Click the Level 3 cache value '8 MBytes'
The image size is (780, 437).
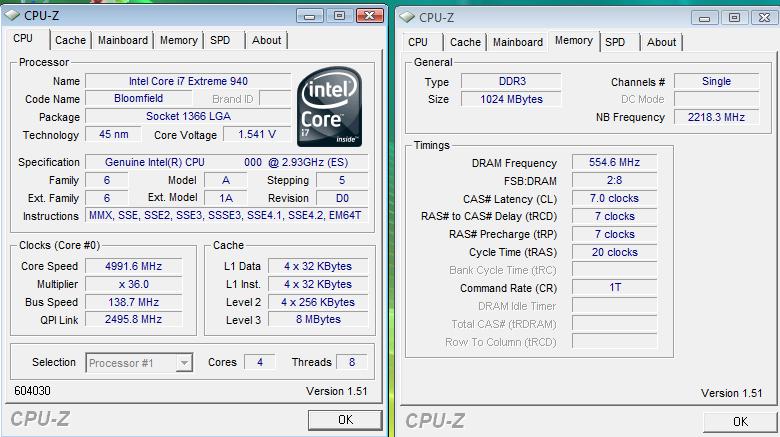pyautogui.click(x=318, y=320)
